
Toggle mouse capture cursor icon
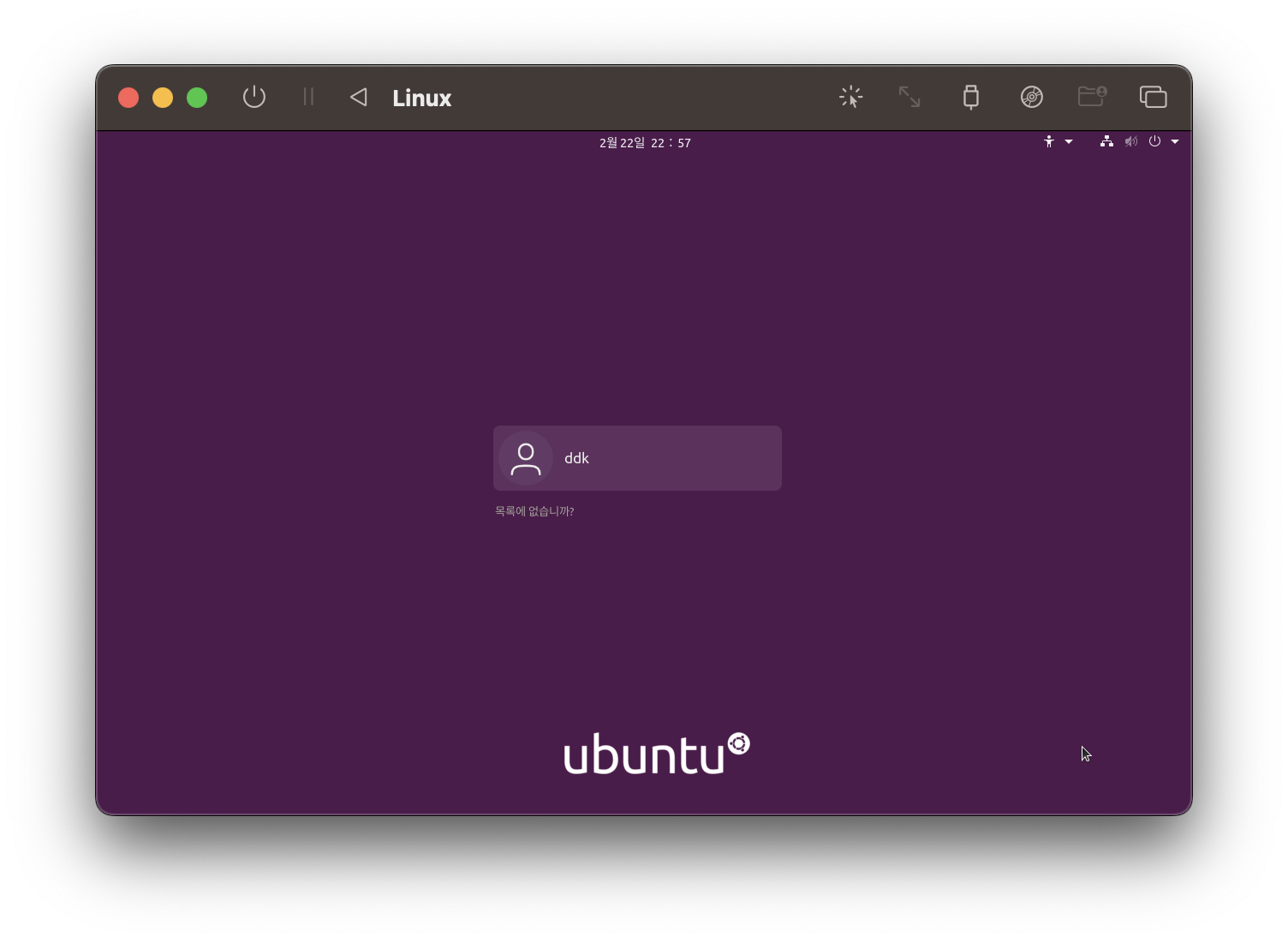850,97
